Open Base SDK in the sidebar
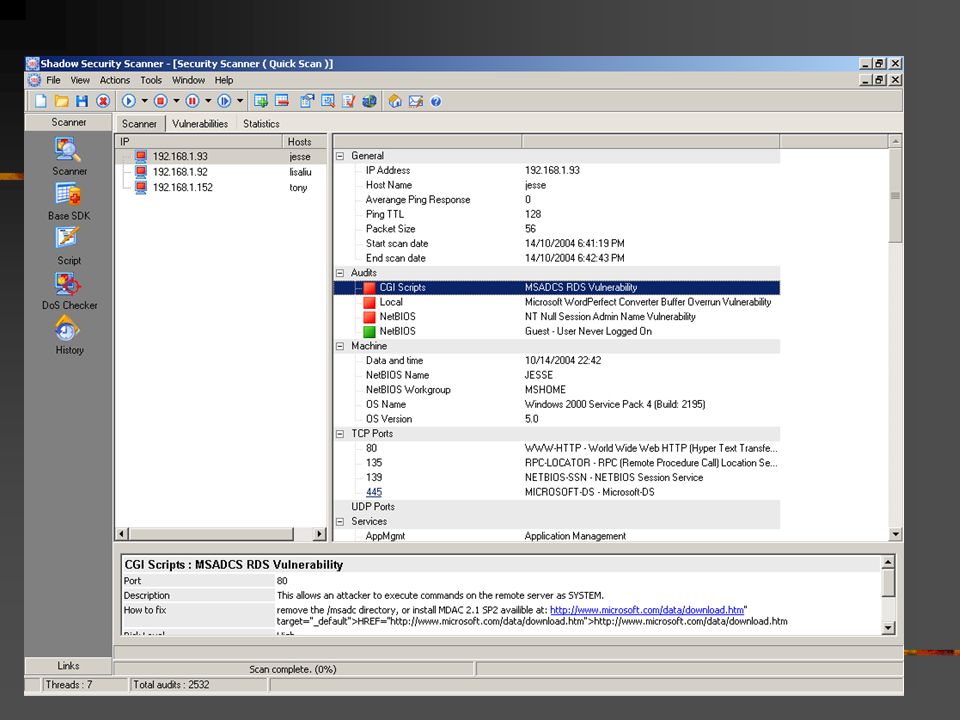Viewport: 960px width, 720px height. pyautogui.click(x=67, y=195)
